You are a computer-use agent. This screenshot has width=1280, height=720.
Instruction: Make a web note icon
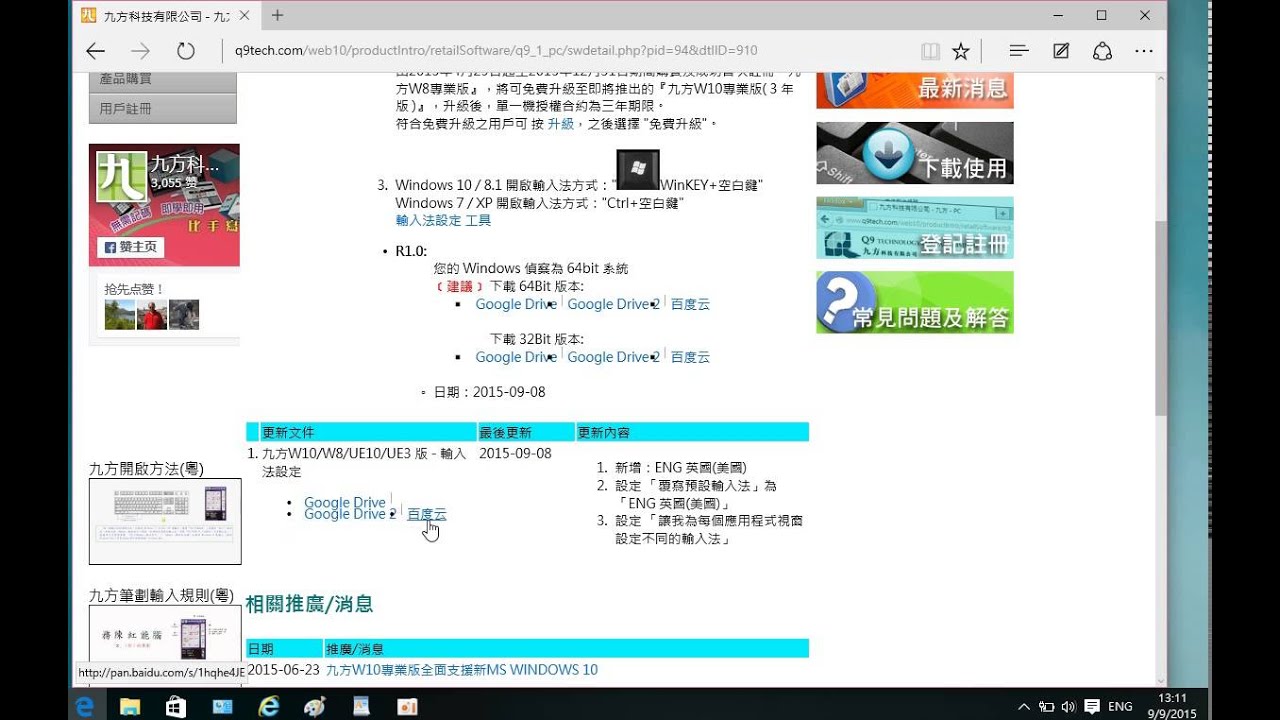pos(1061,51)
